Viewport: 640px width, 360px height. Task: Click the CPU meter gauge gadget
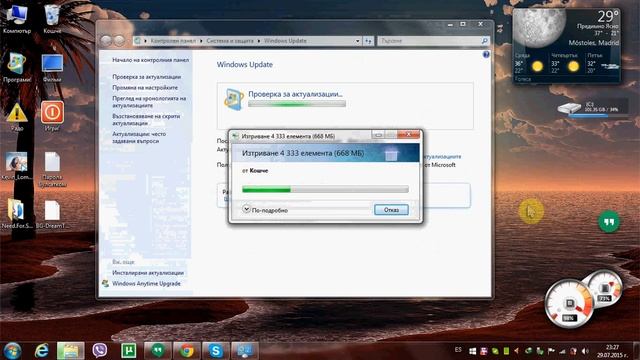[569, 304]
